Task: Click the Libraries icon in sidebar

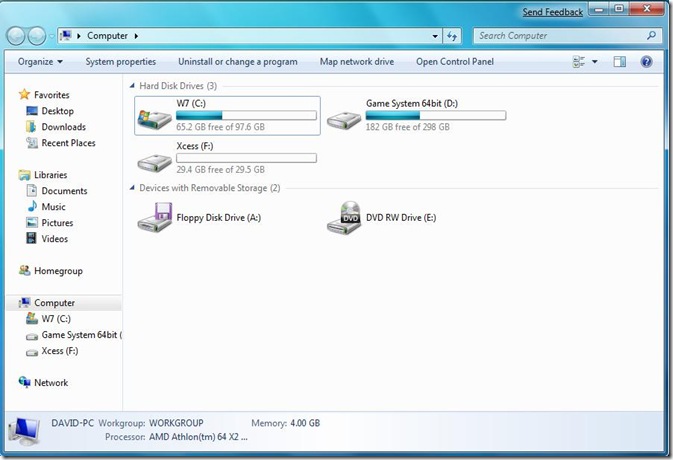Action: (x=24, y=175)
